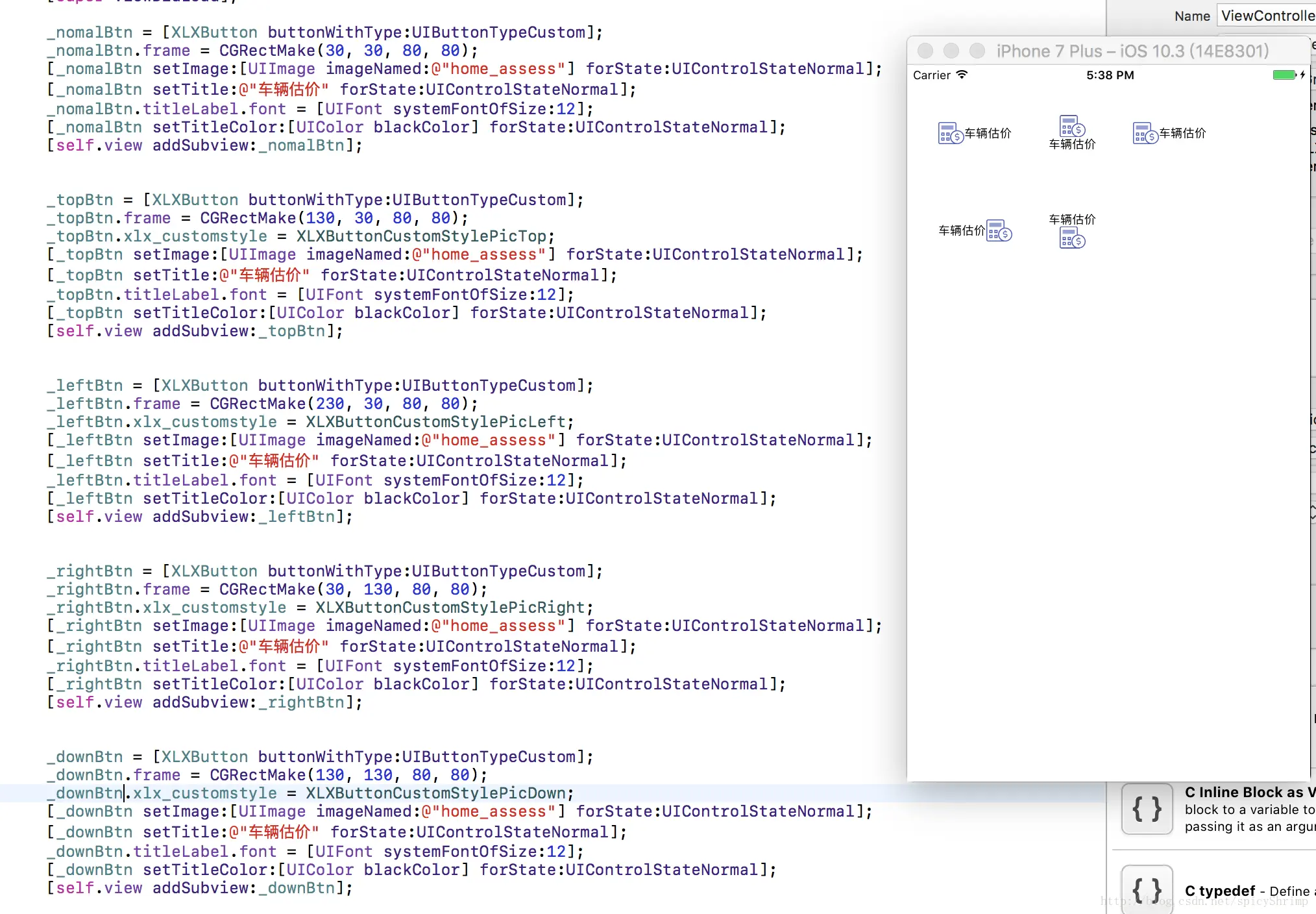Click the iPhone 7 Plus simulator title

(x=1132, y=51)
